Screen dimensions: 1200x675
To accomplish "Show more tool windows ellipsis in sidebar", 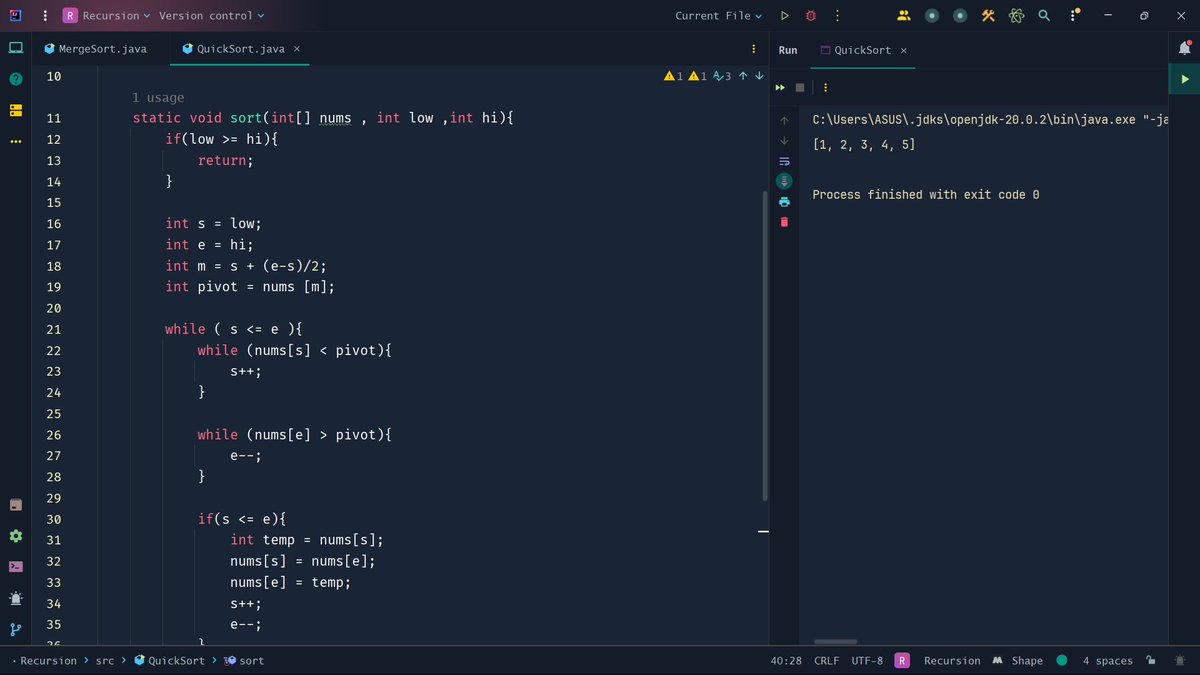I will tap(15, 141).
